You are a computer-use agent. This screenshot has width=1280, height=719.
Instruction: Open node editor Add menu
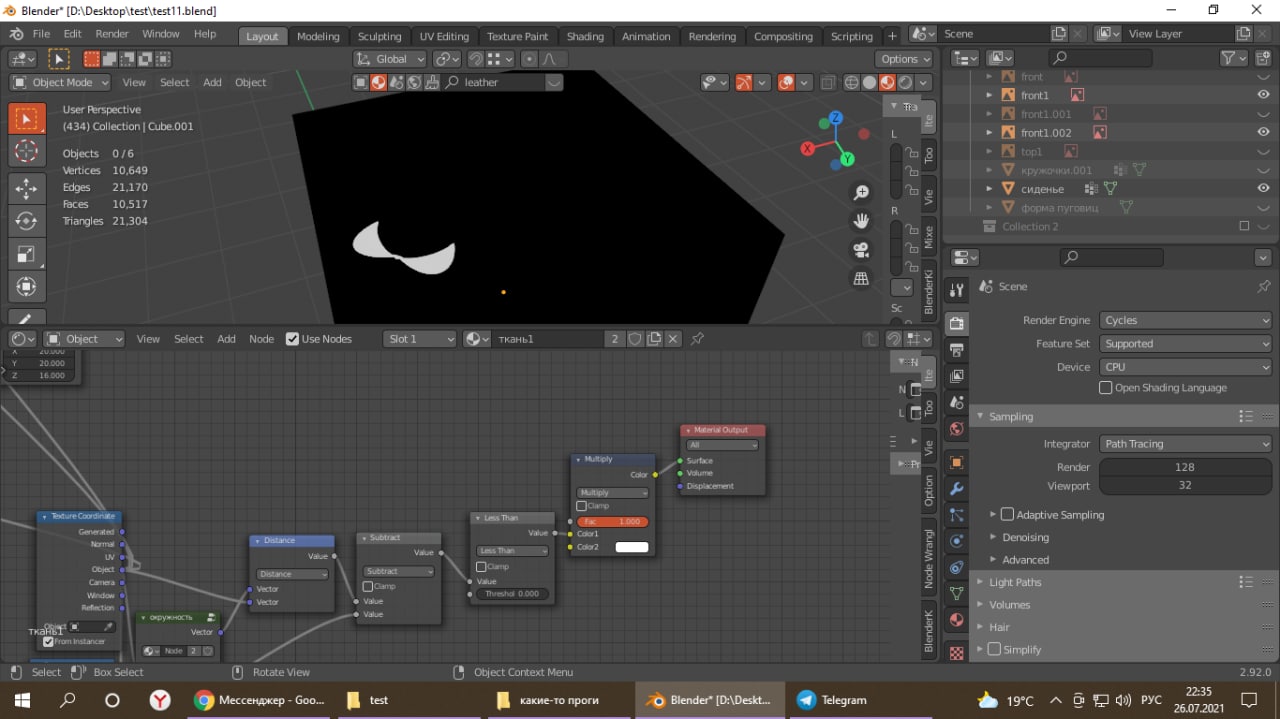(x=227, y=339)
